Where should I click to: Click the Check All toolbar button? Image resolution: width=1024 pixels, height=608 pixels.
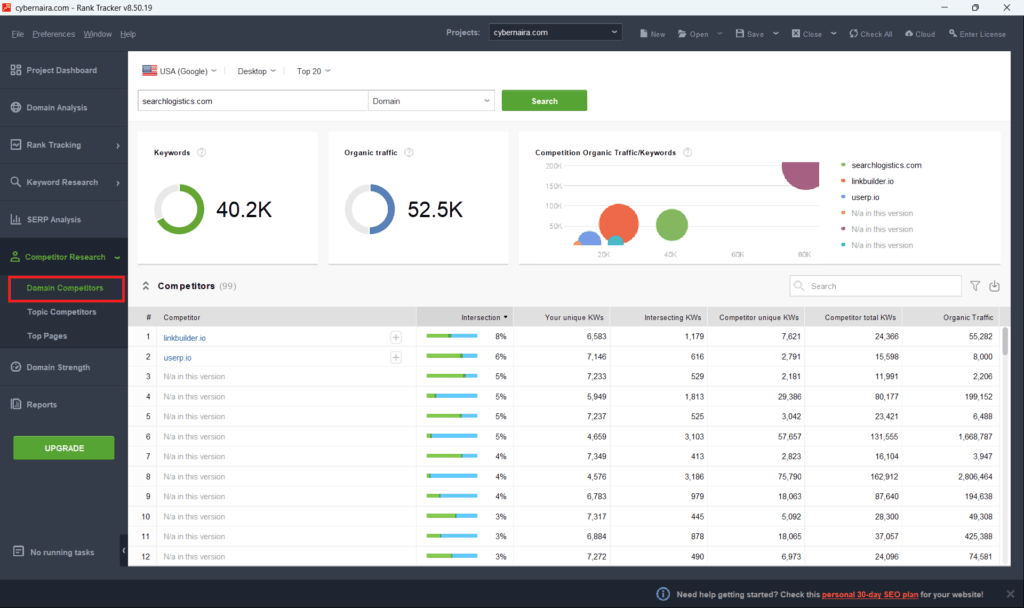(x=871, y=34)
